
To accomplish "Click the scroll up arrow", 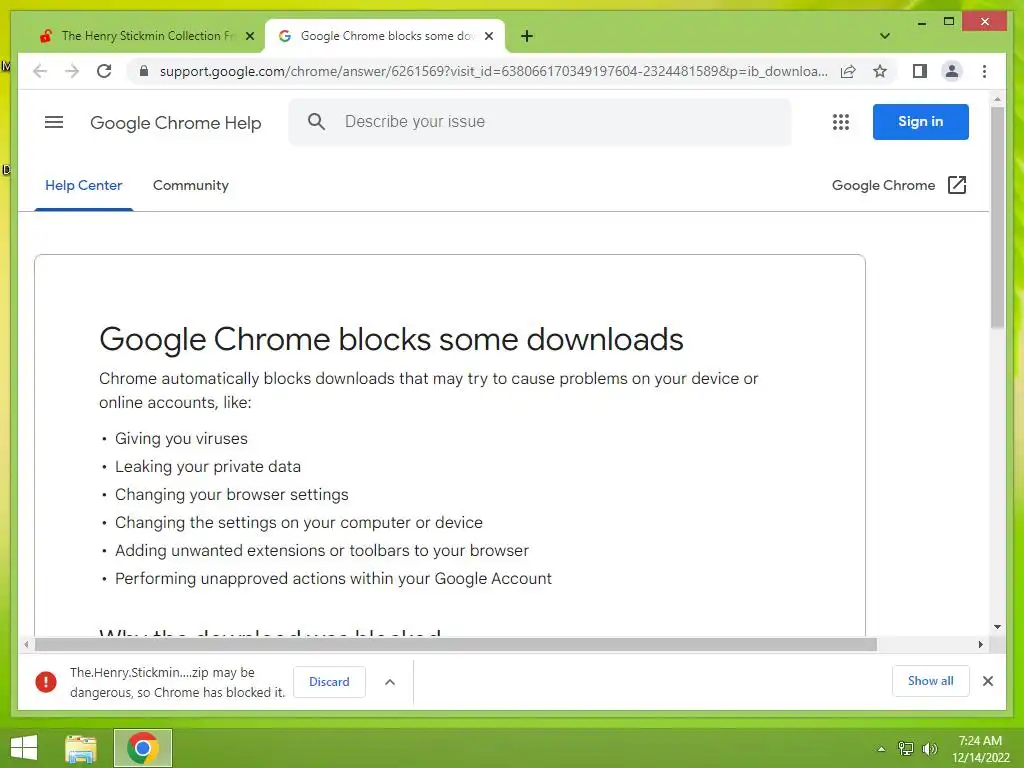I will (997, 99).
